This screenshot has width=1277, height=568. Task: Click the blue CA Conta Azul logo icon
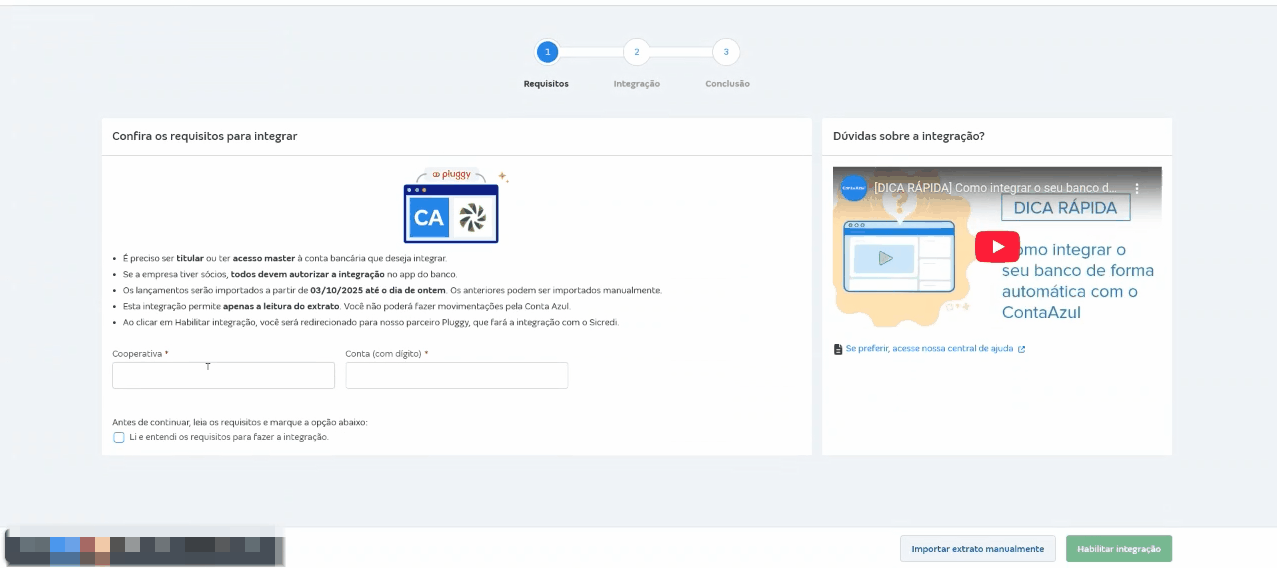(428, 217)
